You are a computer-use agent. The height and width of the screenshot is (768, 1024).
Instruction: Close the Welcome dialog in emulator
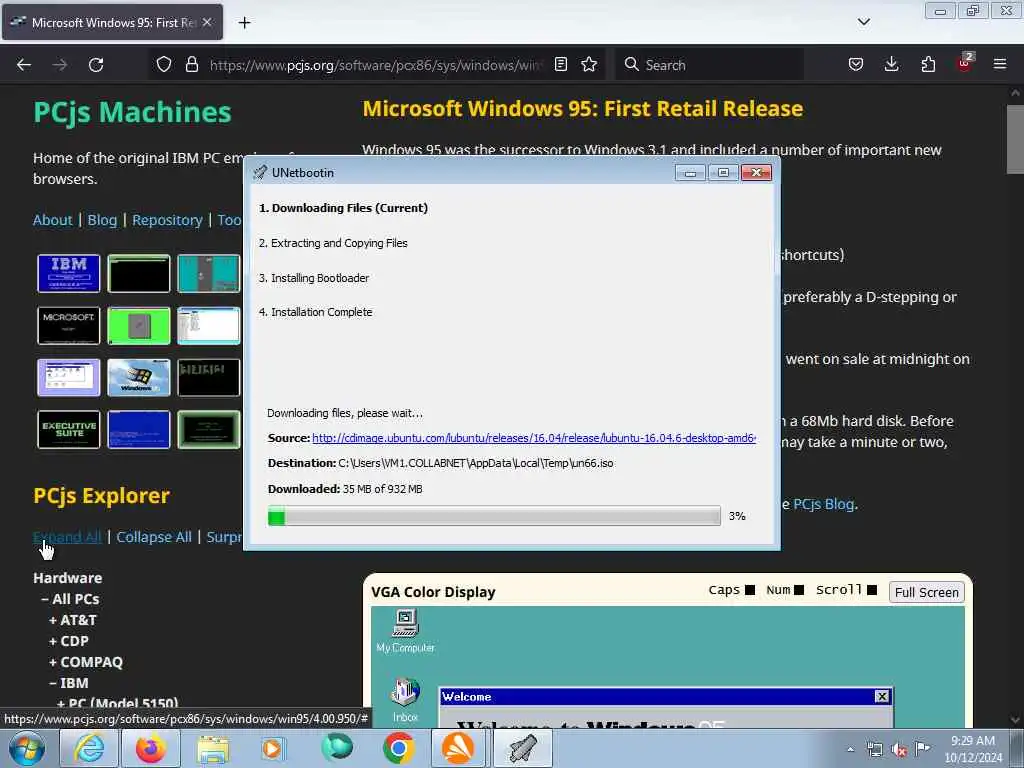(882, 696)
